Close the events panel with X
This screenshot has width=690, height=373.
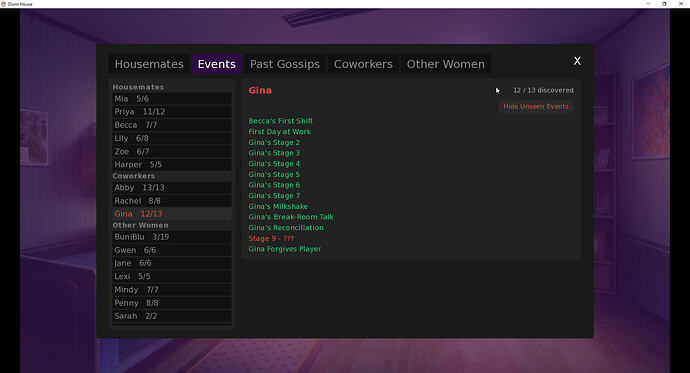click(577, 61)
